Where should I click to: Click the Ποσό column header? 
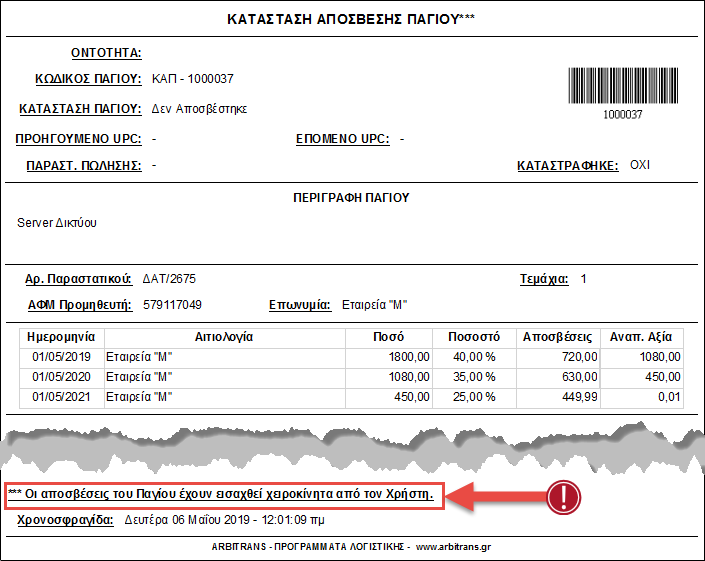[388, 337]
